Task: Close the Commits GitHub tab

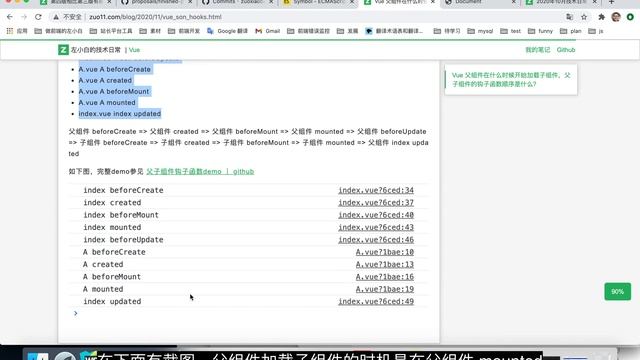Action: [x=270, y=2]
